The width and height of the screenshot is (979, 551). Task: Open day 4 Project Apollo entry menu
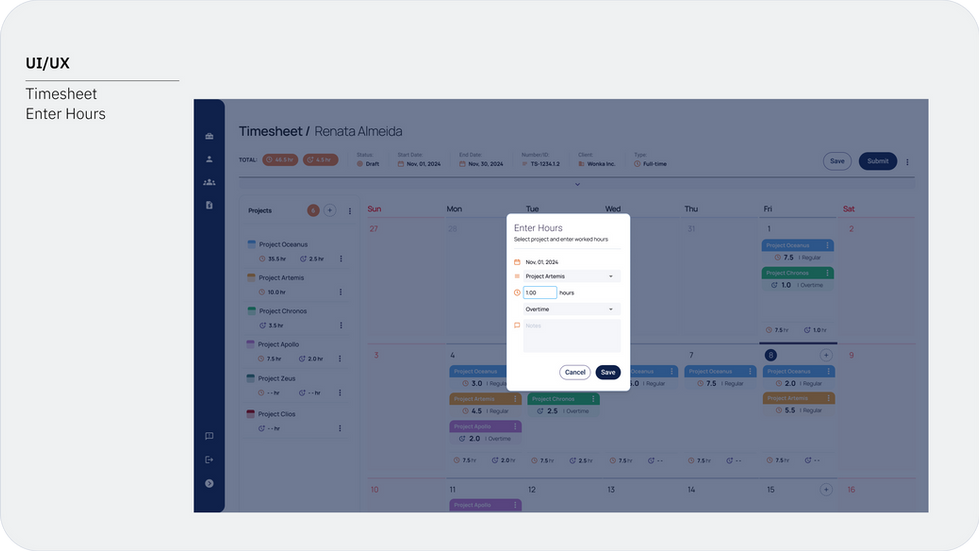(515, 427)
